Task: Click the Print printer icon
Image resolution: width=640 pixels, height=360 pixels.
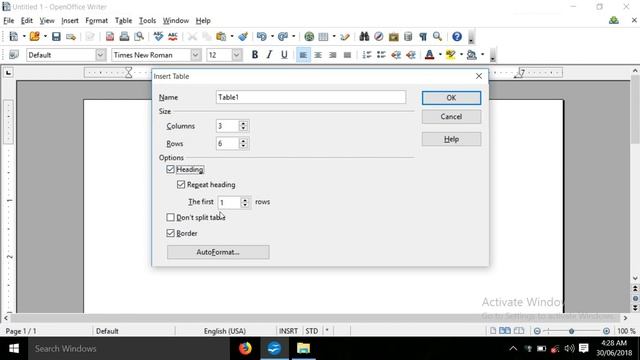Action: [x=124, y=37]
